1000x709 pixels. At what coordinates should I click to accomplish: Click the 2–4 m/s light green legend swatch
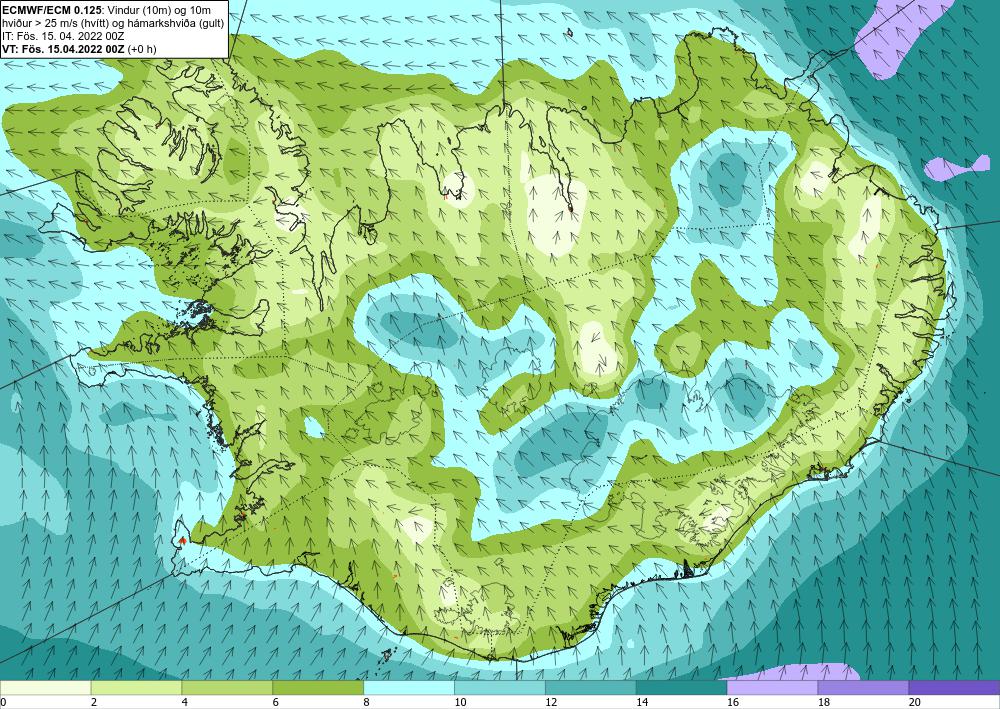[136, 687]
